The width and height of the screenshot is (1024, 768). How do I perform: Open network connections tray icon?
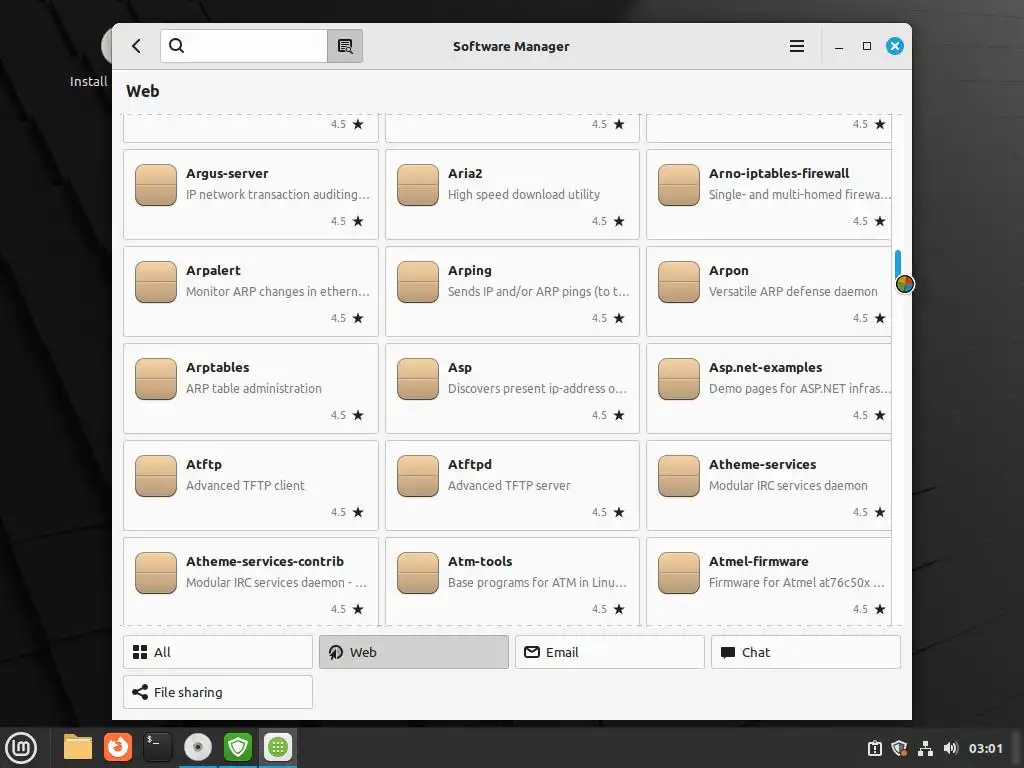(x=925, y=748)
